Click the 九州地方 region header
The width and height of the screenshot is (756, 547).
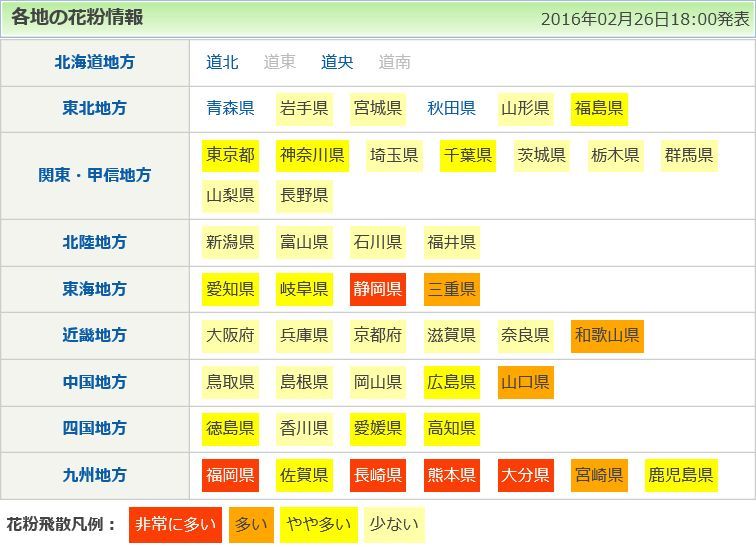pyautogui.click(x=95, y=475)
